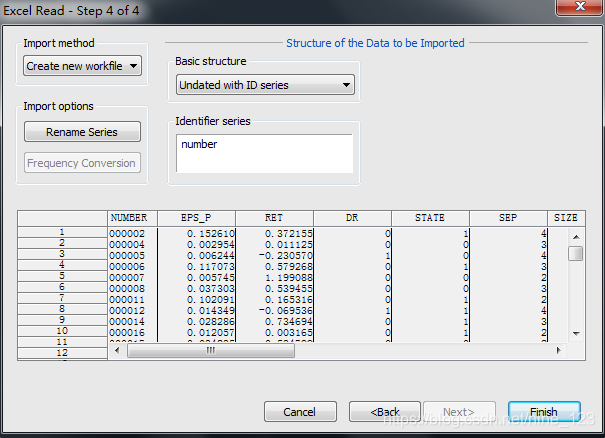
Task: Focus the Identifier series input field
Action: coord(264,153)
